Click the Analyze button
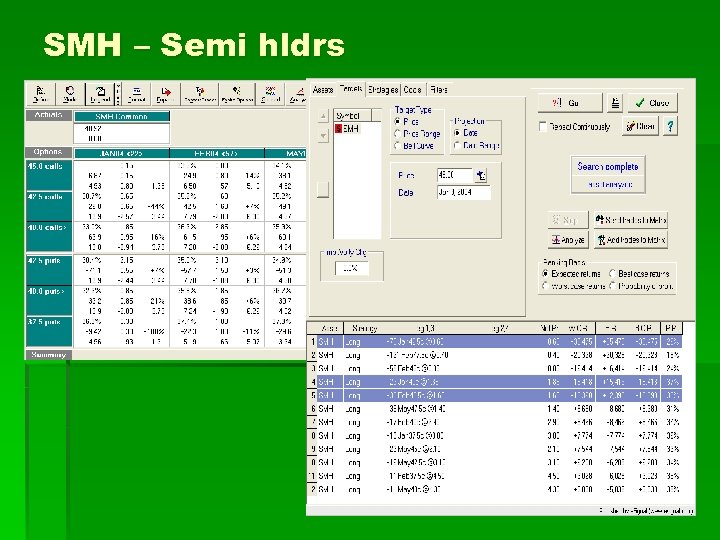The height and width of the screenshot is (540, 720). pyautogui.click(x=568, y=240)
